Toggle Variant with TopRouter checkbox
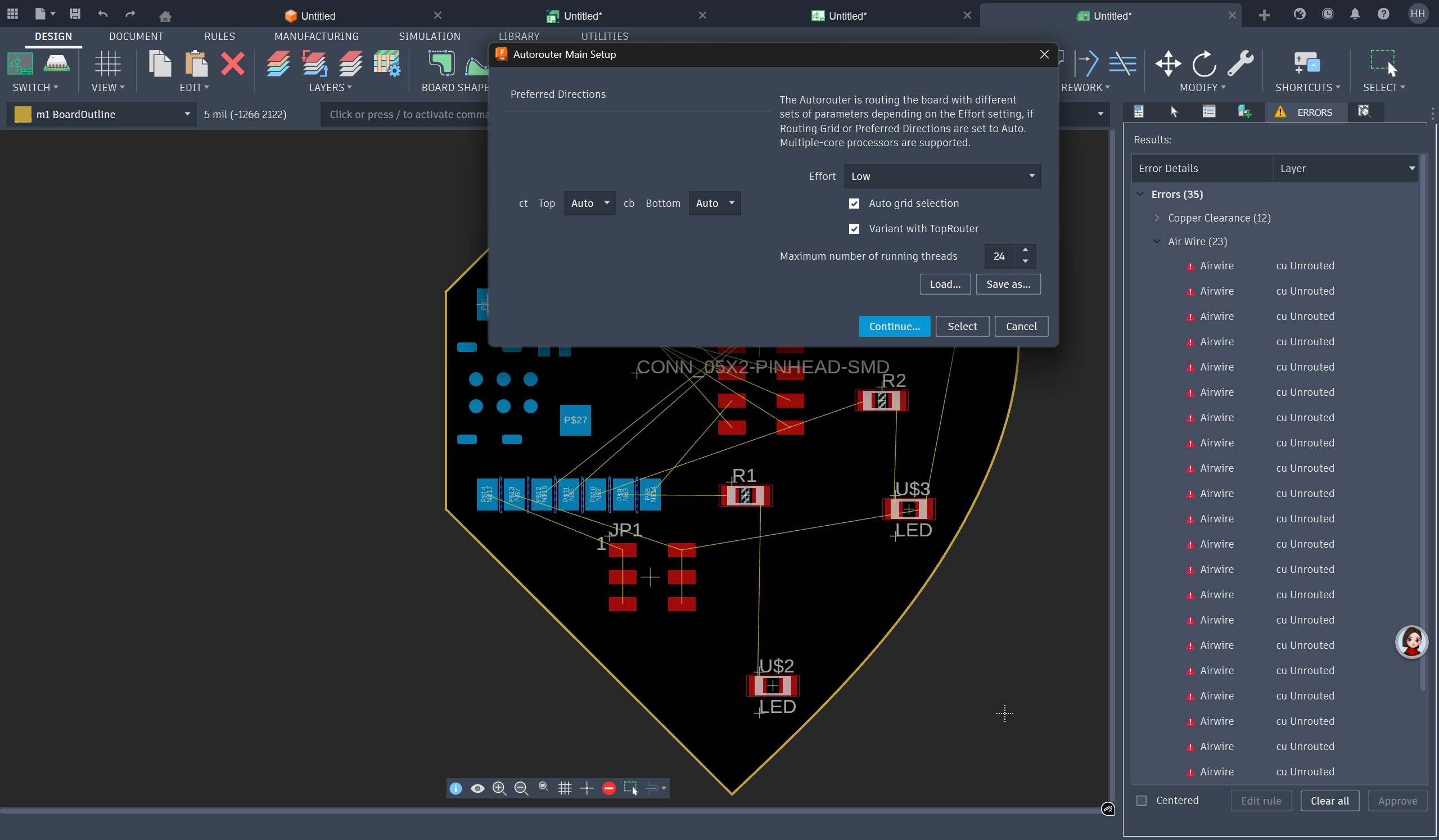 point(854,228)
